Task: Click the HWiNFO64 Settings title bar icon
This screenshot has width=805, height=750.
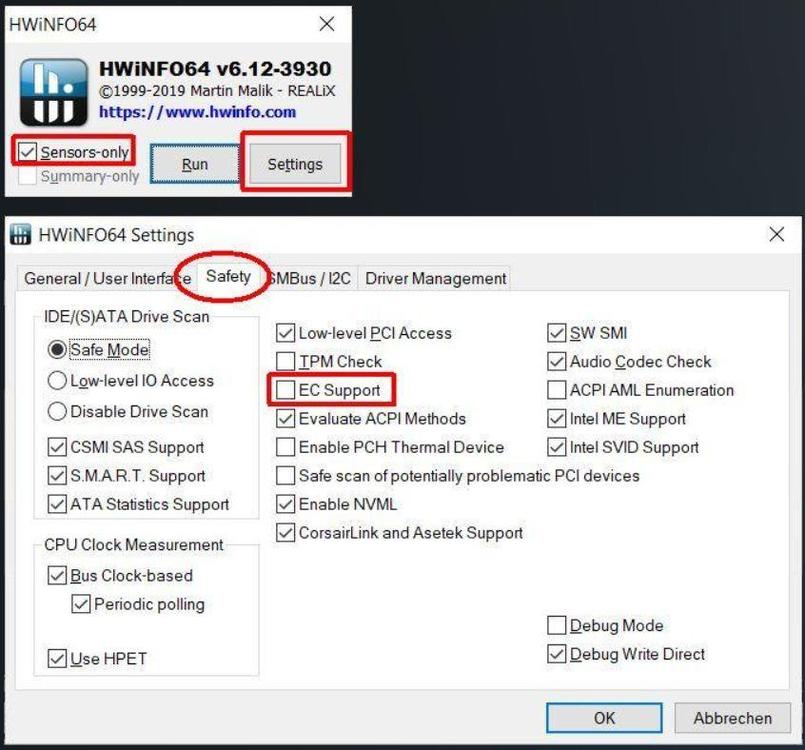Action: 20,235
